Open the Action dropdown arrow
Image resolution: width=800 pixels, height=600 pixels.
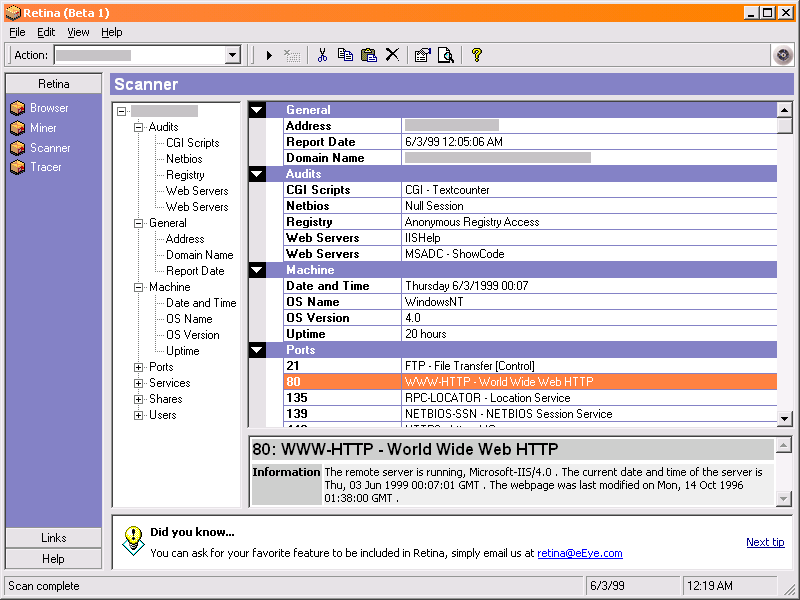(233, 55)
